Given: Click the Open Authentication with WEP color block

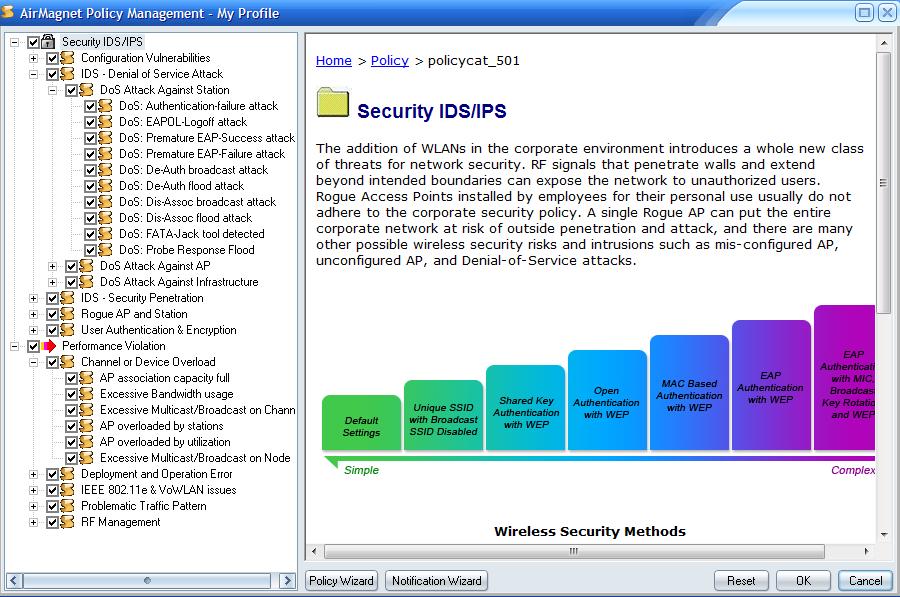Looking at the screenshot, I should pos(607,400).
